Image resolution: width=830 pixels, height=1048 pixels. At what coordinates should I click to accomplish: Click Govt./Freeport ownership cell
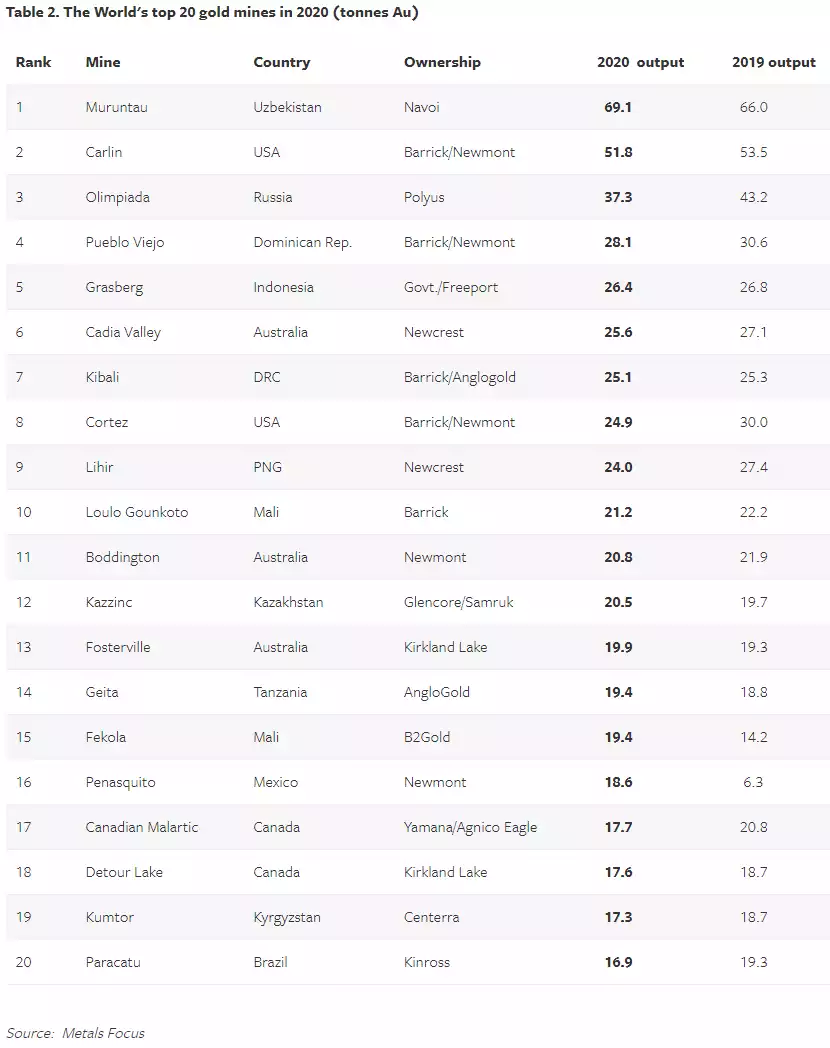(450, 287)
